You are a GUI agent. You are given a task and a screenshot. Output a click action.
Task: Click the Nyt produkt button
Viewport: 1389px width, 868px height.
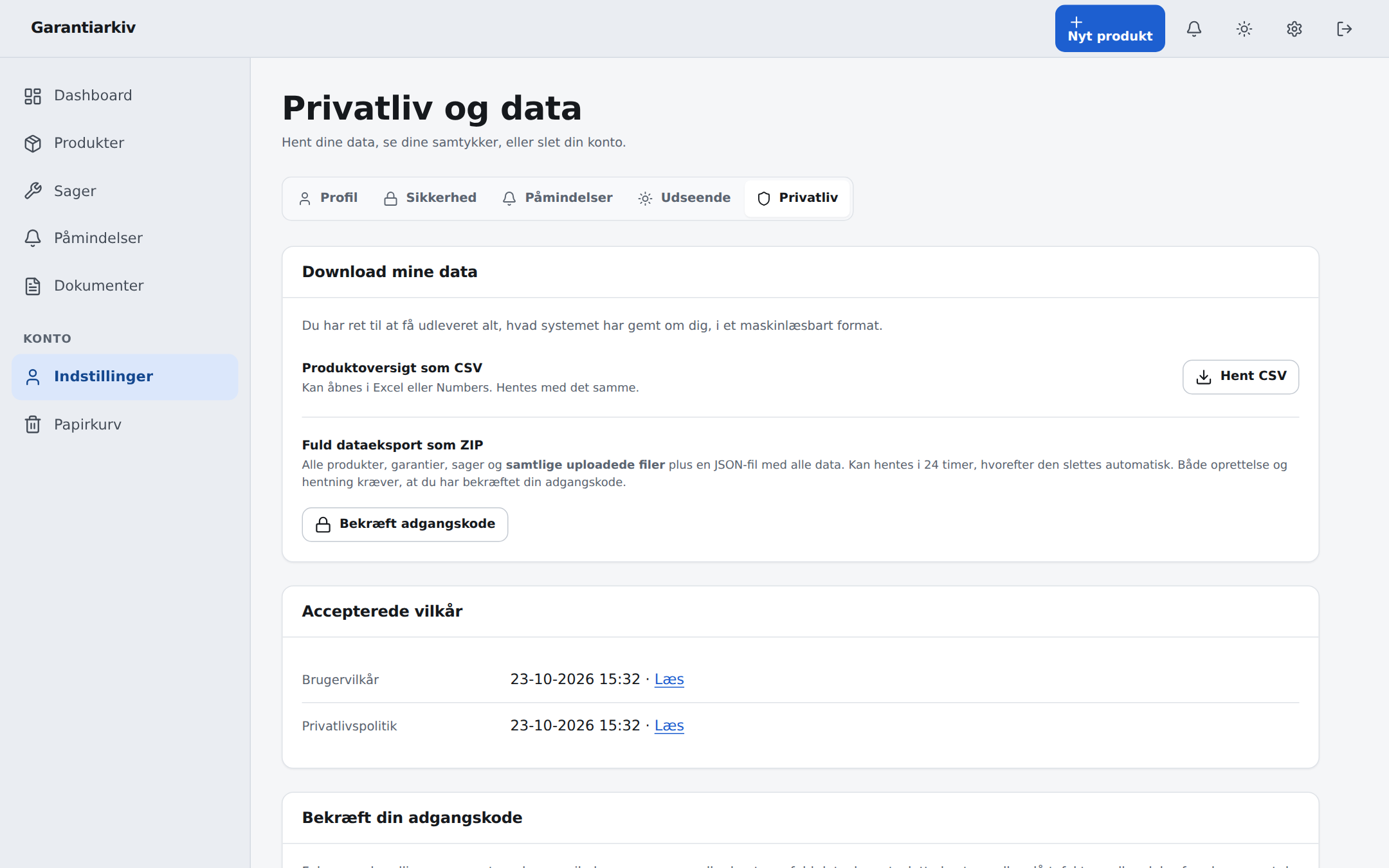click(1110, 28)
